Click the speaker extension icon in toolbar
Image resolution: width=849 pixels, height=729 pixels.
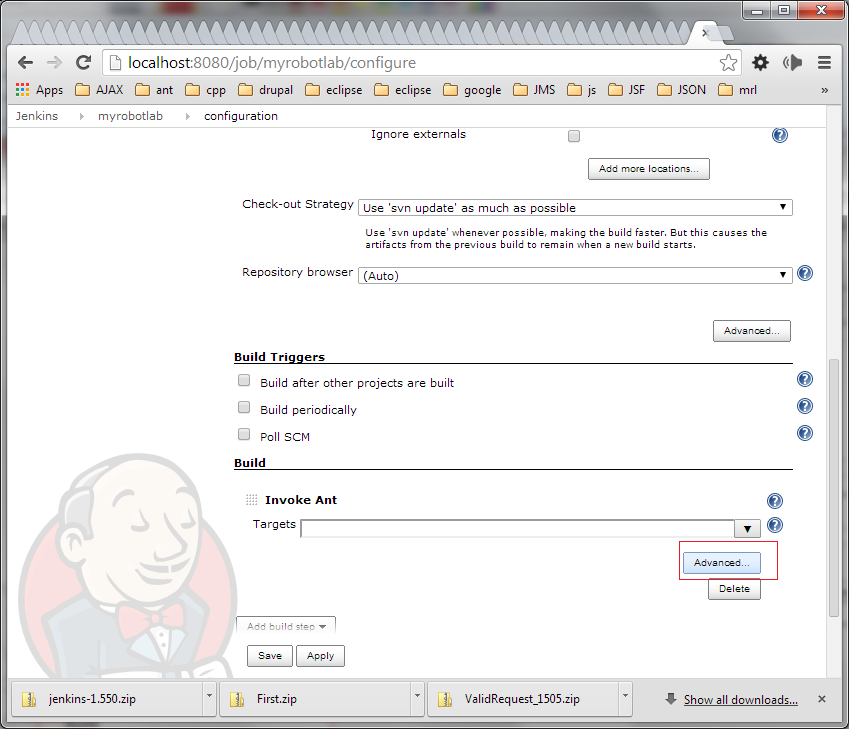[x=793, y=63]
